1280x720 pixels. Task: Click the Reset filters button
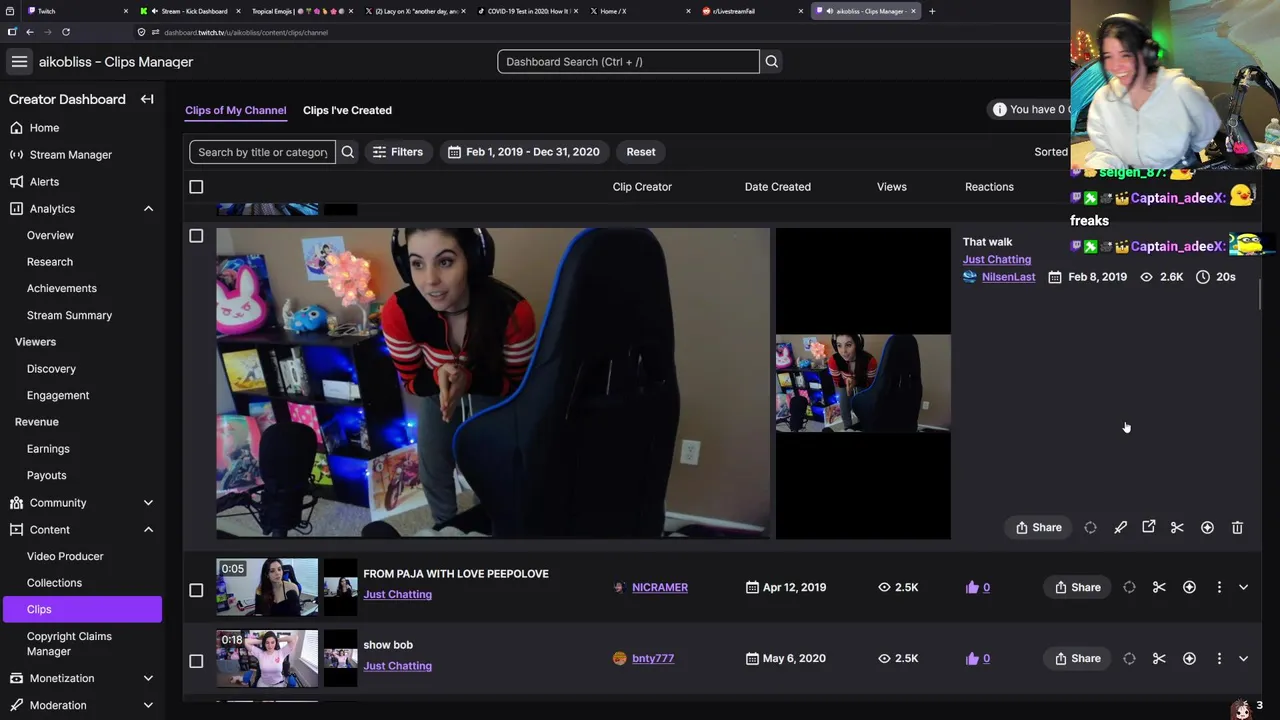tap(641, 152)
